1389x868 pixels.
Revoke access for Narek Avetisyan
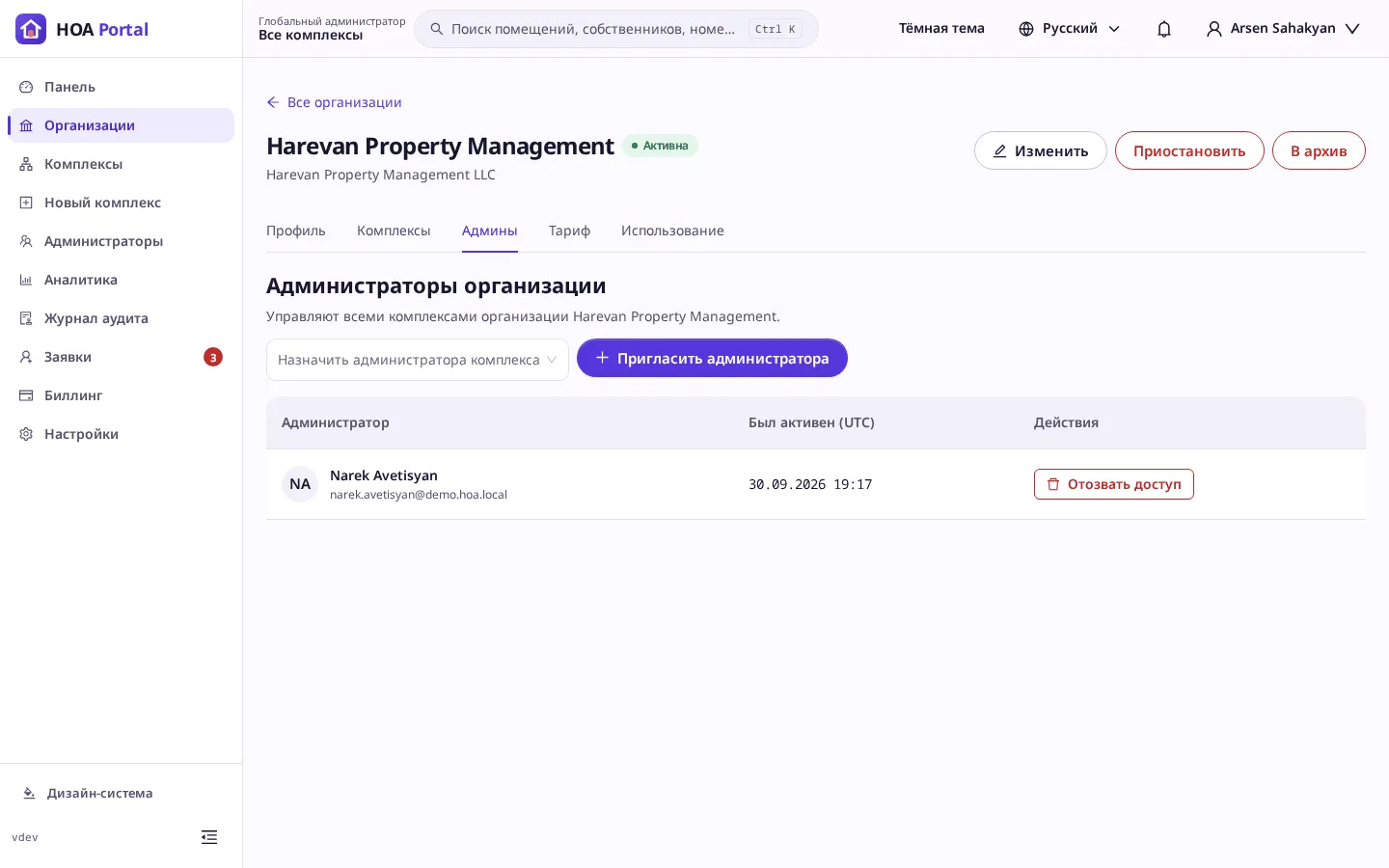(x=1114, y=484)
